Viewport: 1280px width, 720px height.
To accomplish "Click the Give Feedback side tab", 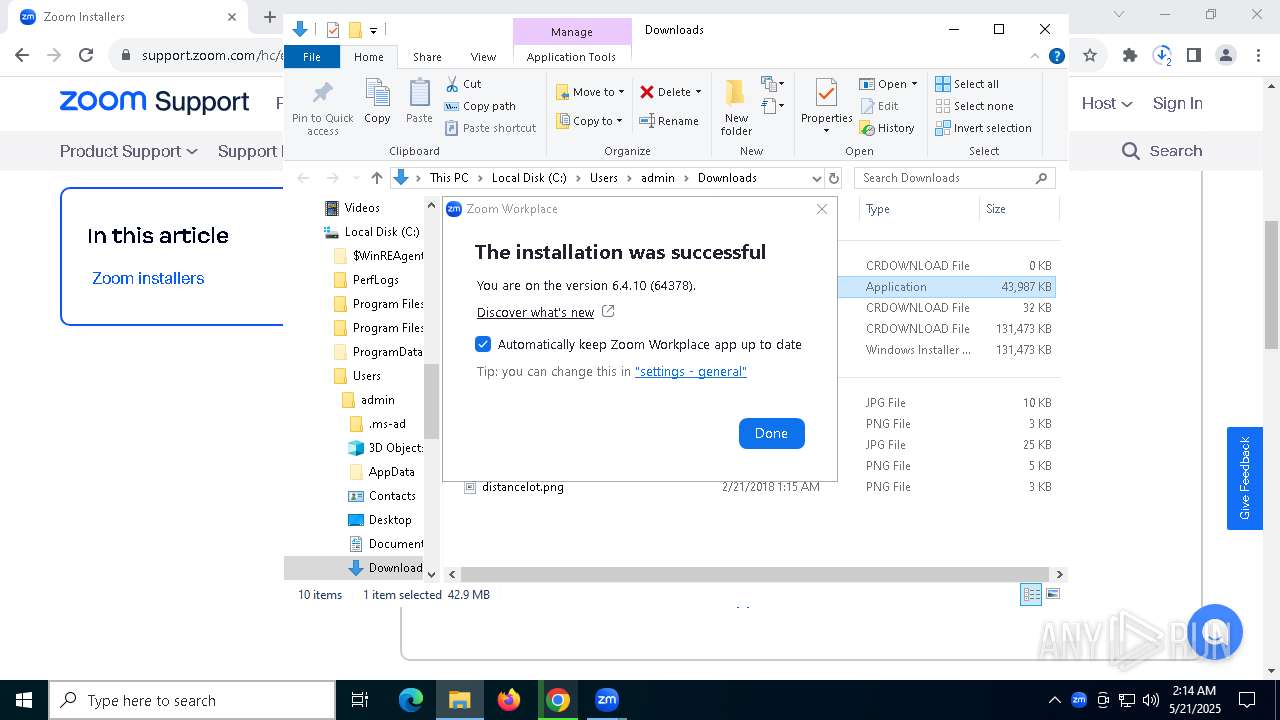I will coord(1244,478).
